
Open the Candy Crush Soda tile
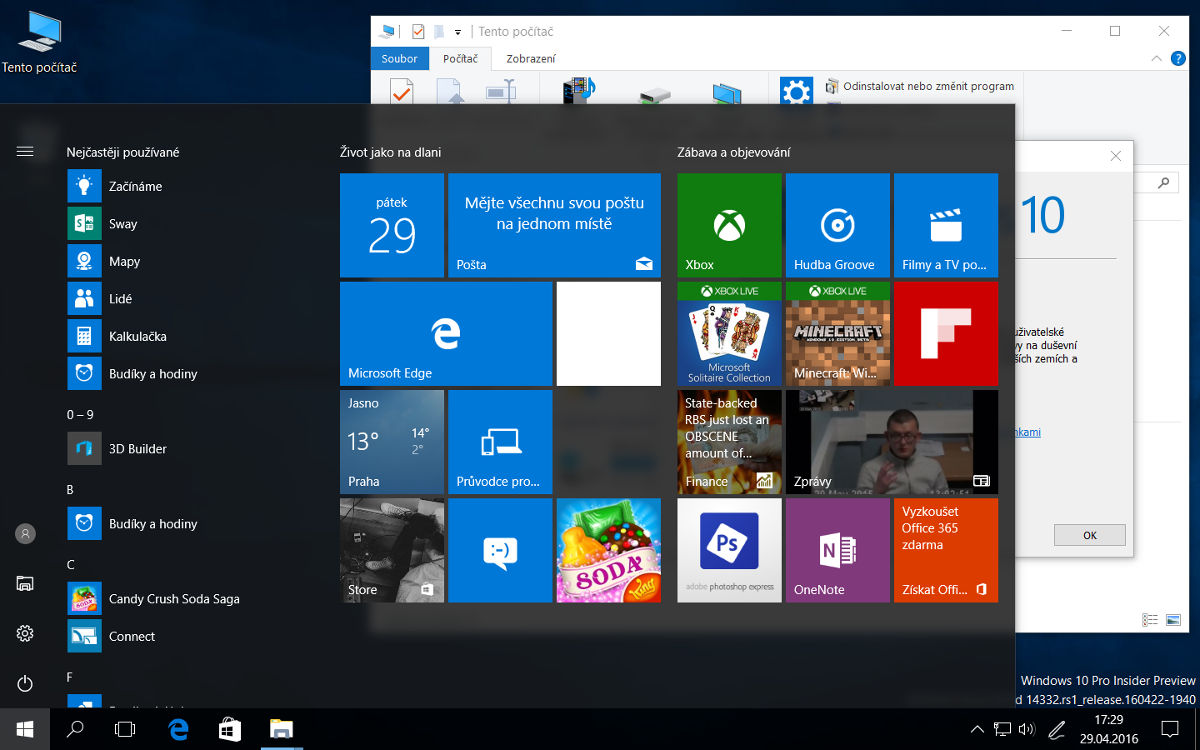coord(608,550)
